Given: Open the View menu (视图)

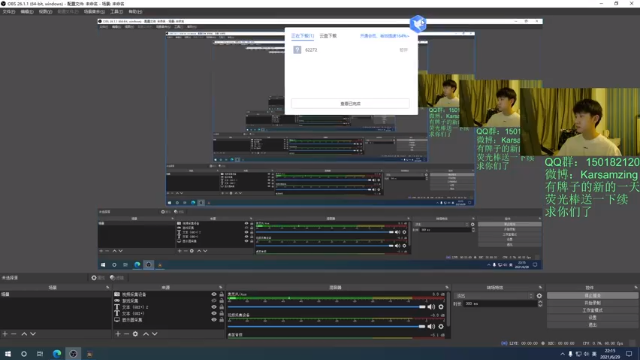Looking at the screenshot, I should pyautogui.click(x=45, y=12).
